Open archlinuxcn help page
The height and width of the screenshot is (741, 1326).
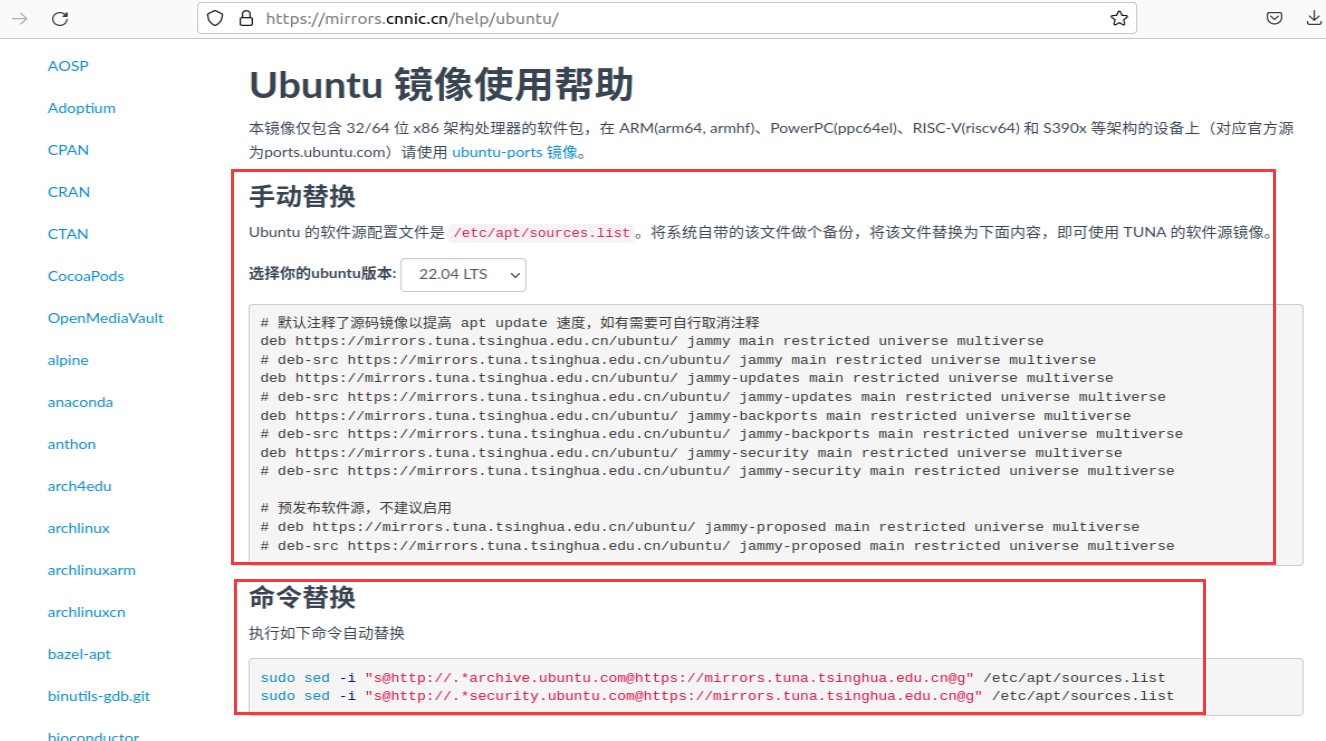87,612
